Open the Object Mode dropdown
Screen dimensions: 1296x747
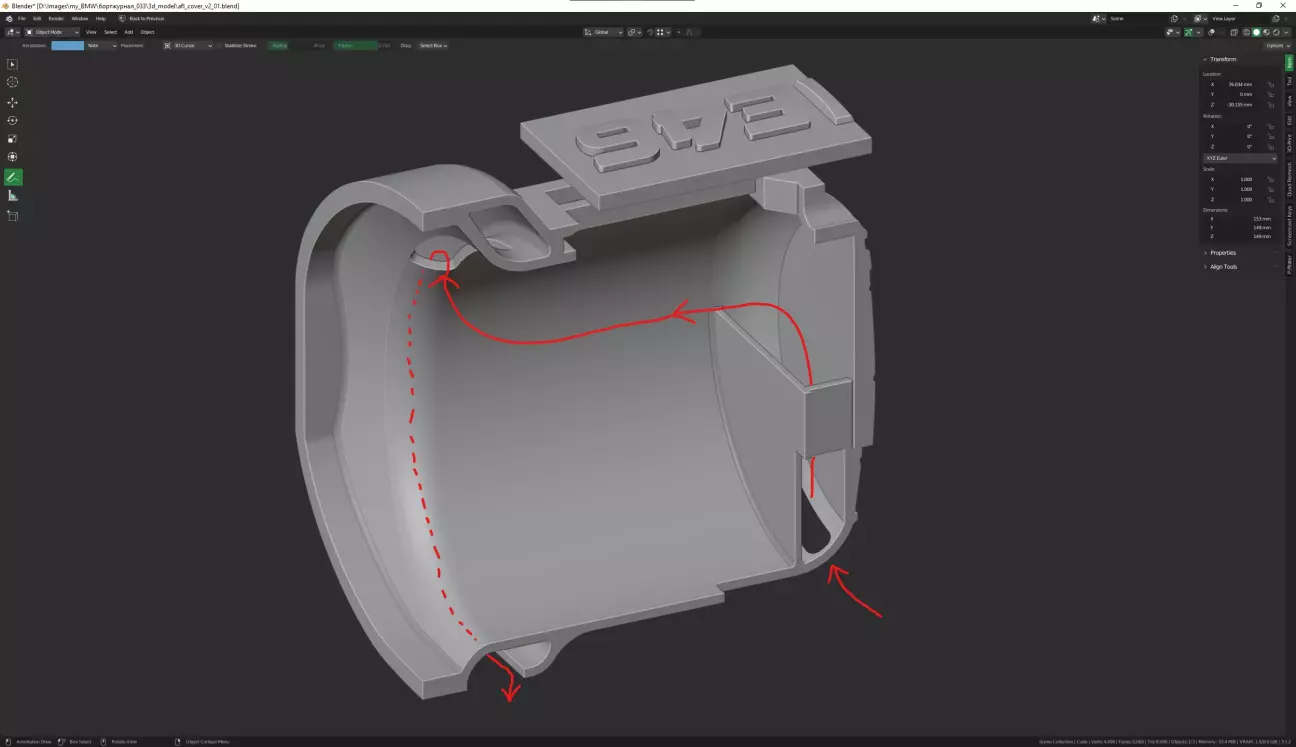[52, 32]
